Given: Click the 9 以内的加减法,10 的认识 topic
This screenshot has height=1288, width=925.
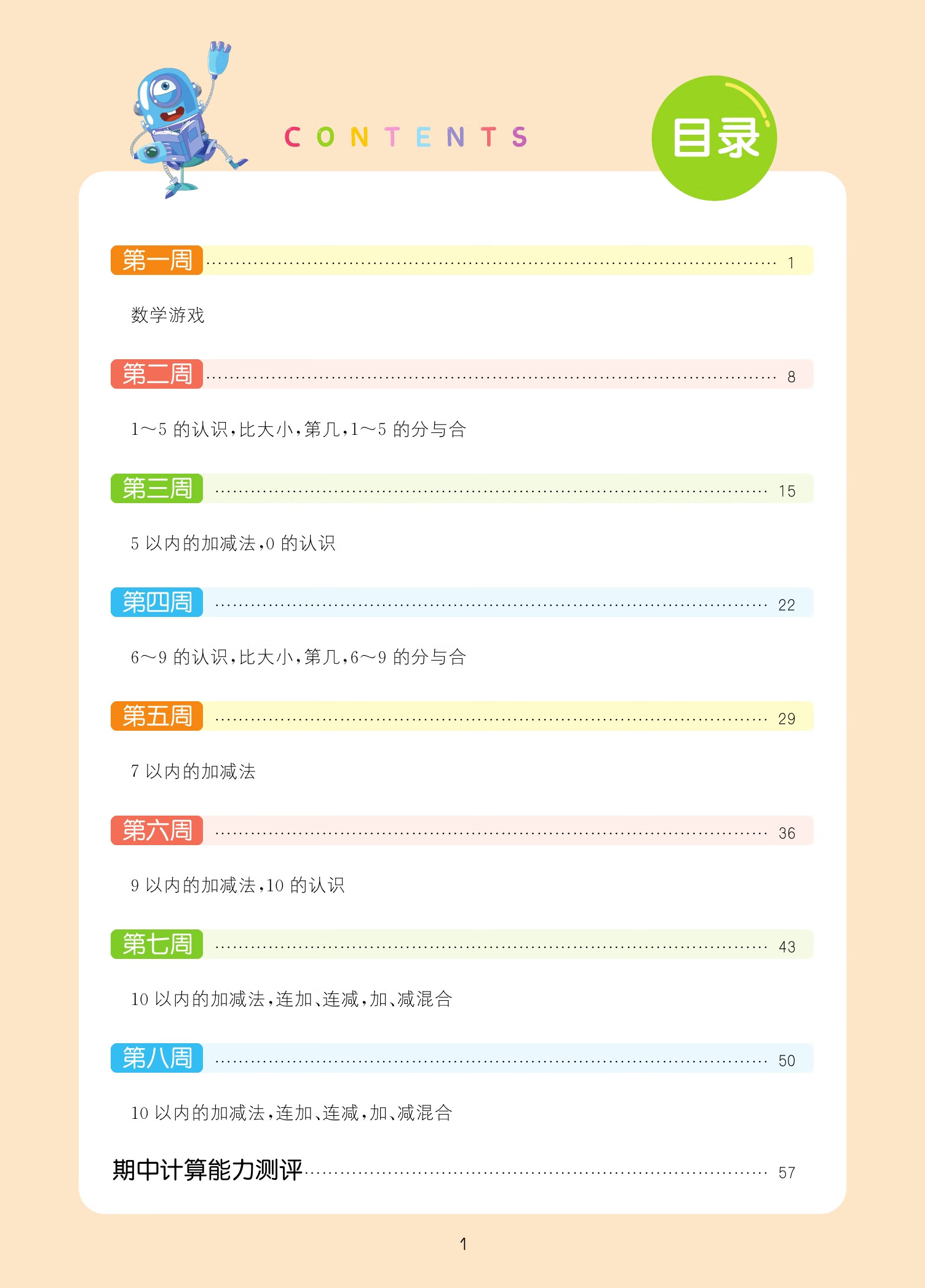Looking at the screenshot, I should click(x=237, y=885).
